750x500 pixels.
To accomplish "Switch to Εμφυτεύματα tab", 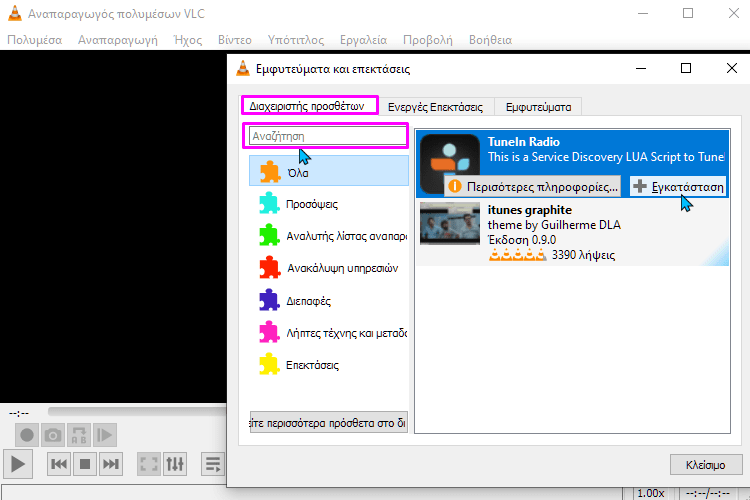I will point(538,107).
